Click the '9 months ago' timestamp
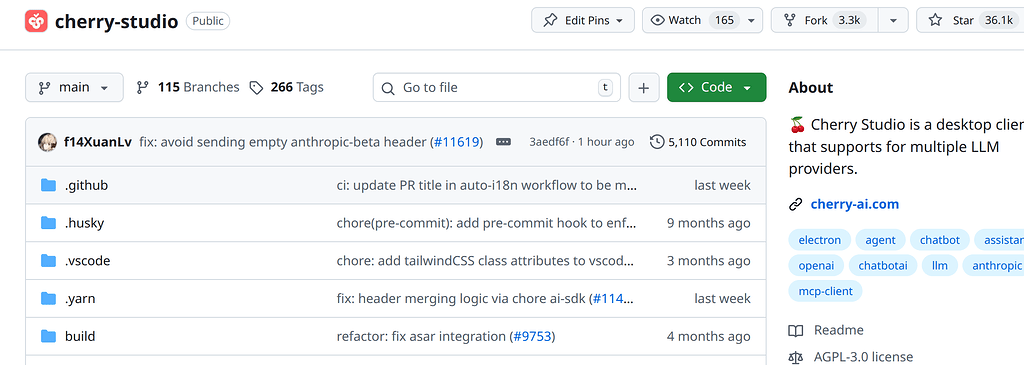1024x365 pixels. point(709,223)
